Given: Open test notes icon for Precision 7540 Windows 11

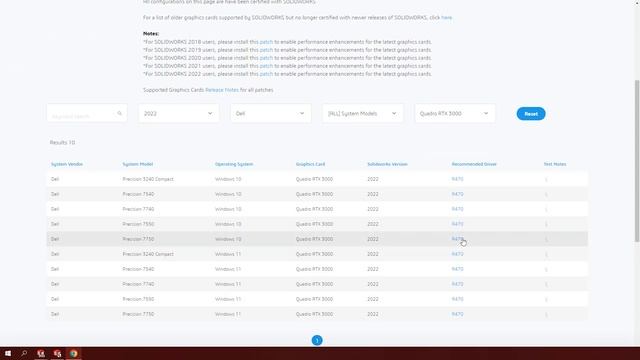Looking at the screenshot, I should pos(546,269).
